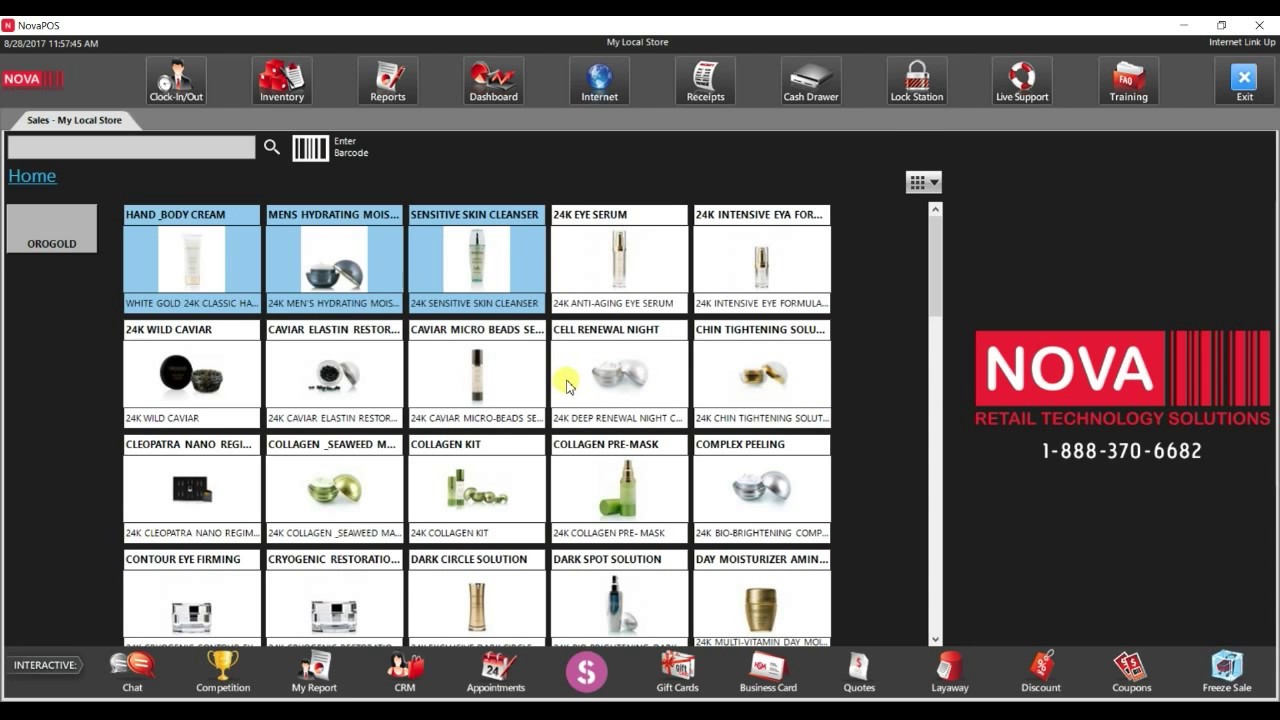The width and height of the screenshot is (1280, 720).
Task: Open the Quotes icon
Action: tap(859, 672)
